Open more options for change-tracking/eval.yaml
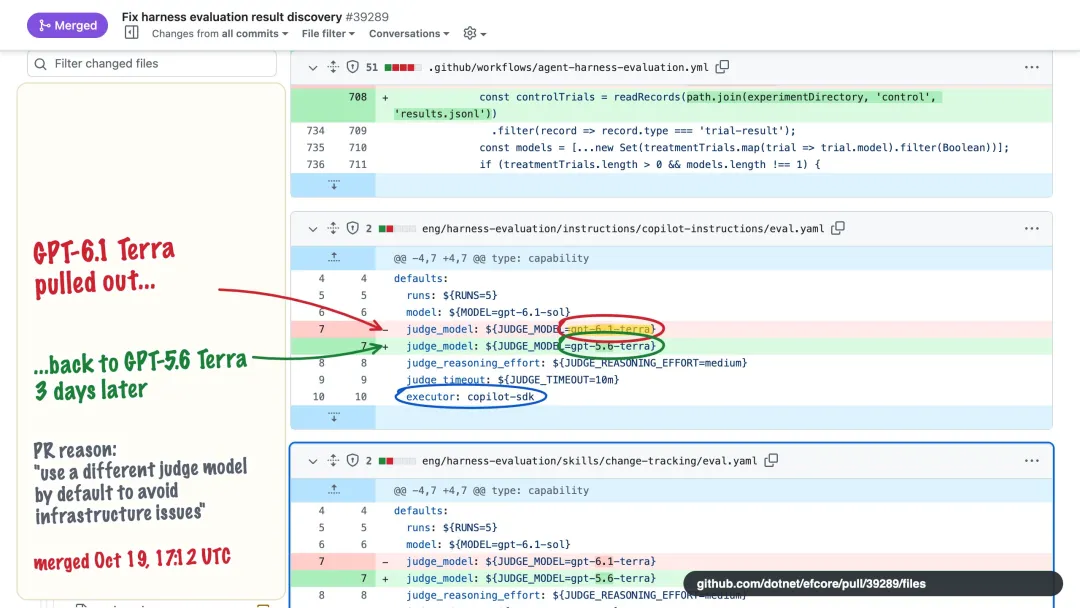The width and height of the screenshot is (1080, 608). 1031,460
